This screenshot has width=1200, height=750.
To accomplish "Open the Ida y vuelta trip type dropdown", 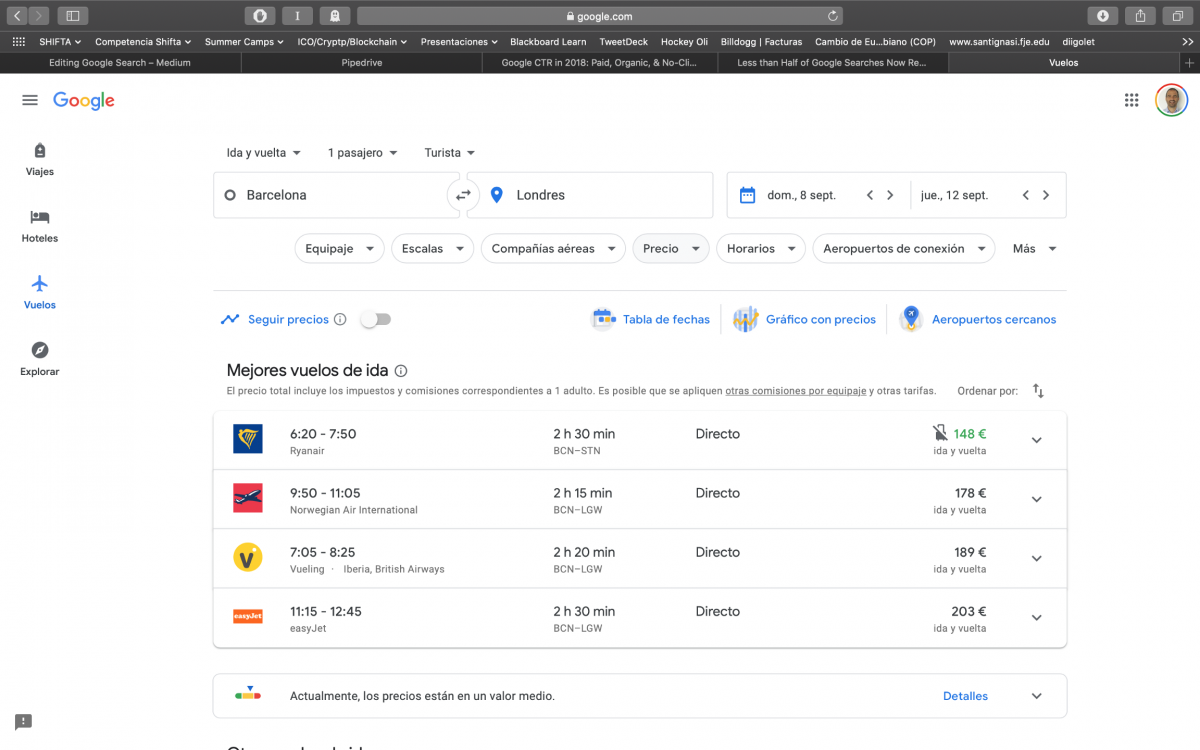I will pos(264,153).
